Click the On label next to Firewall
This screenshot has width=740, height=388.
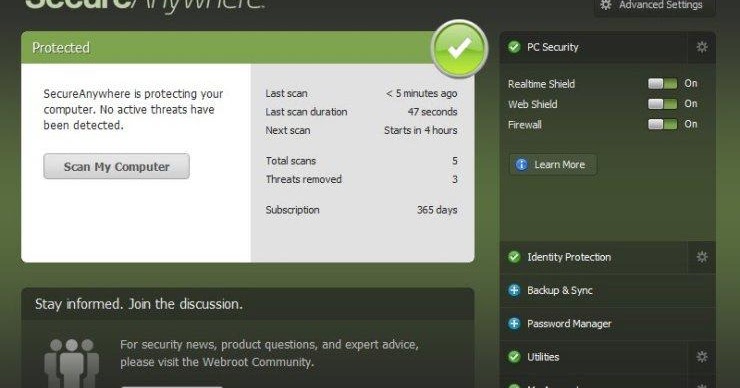(x=691, y=124)
